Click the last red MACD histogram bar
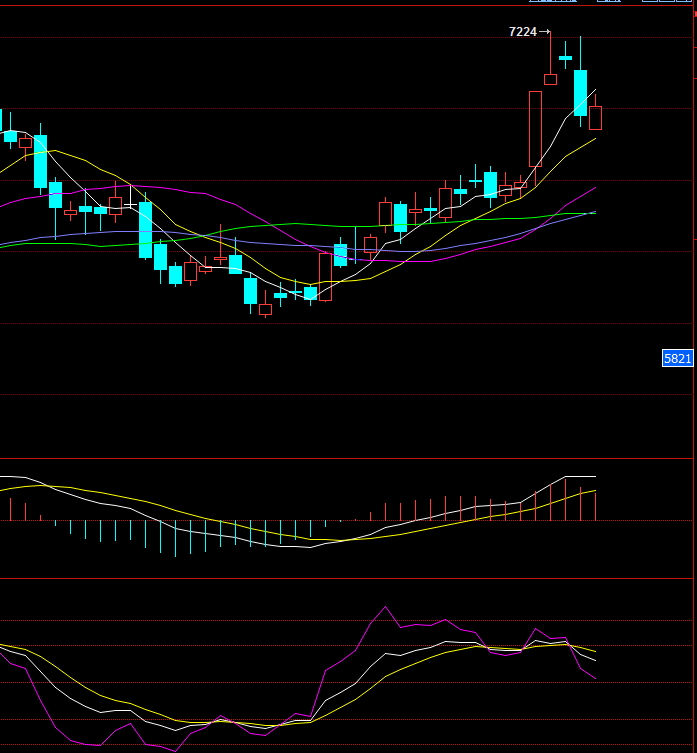 (596, 507)
